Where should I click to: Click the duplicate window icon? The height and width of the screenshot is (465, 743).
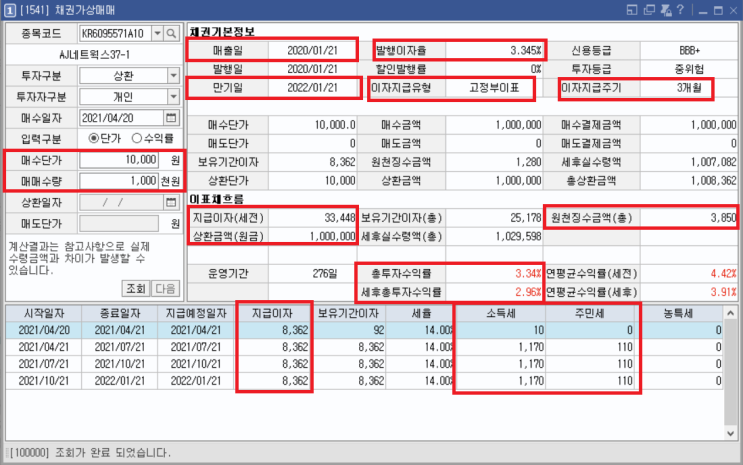649,10
